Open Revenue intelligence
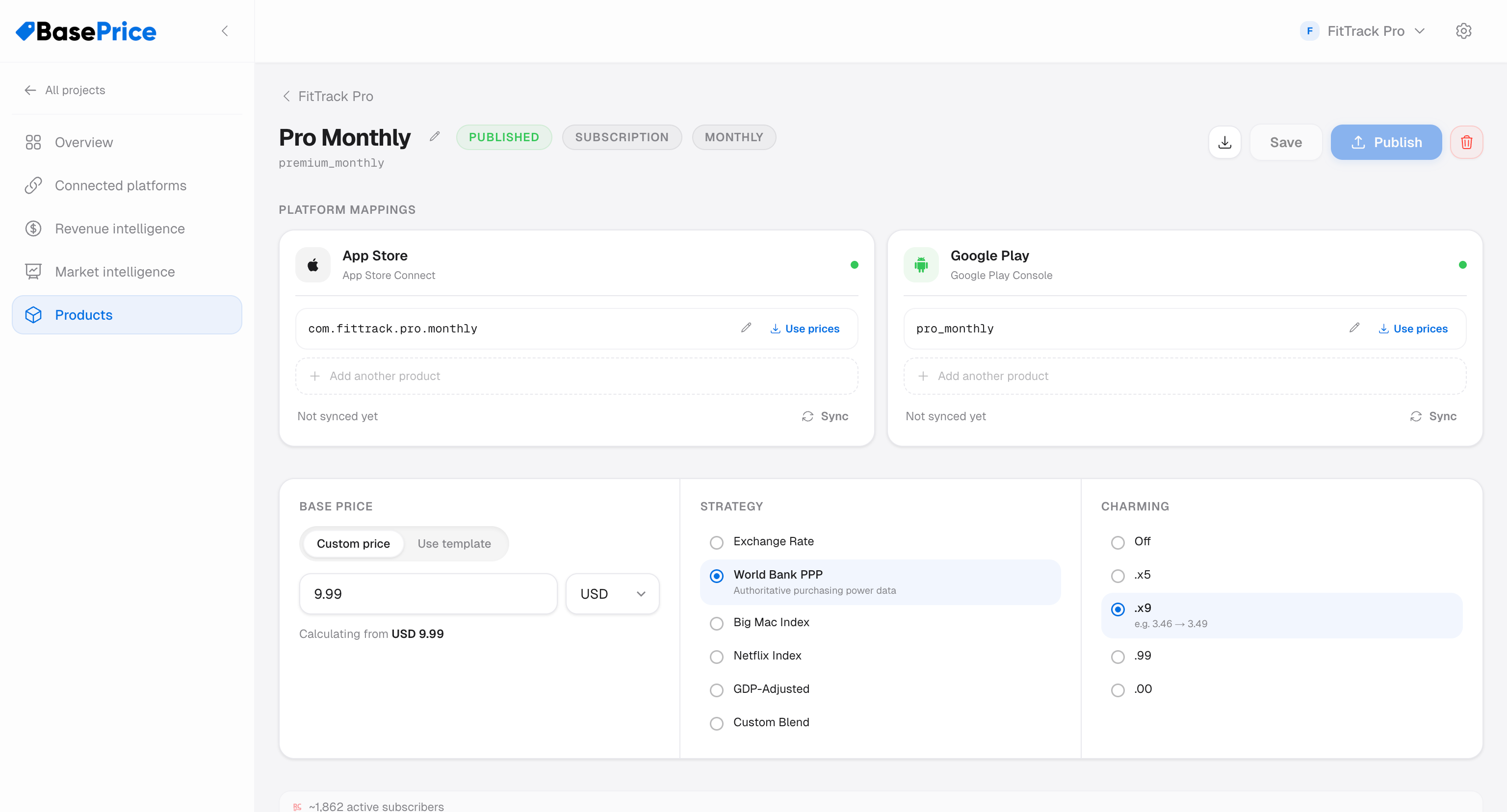Image resolution: width=1507 pixels, height=812 pixels. tap(127, 228)
